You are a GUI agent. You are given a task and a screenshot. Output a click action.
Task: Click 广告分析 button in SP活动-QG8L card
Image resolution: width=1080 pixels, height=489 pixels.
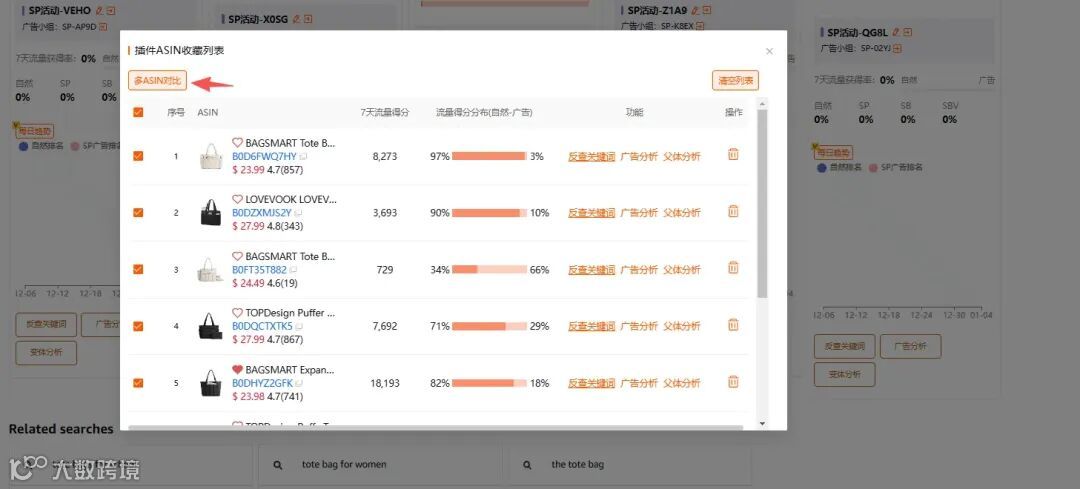[910, 346]
